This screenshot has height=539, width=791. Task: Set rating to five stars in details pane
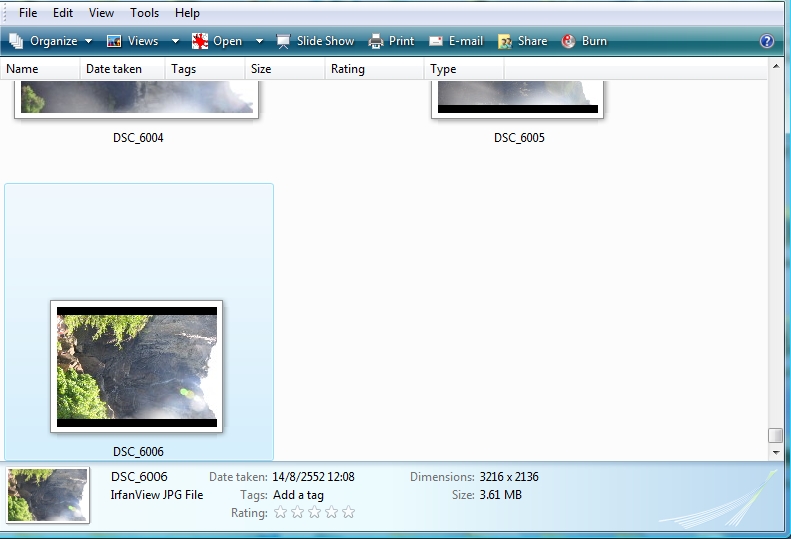348,513
